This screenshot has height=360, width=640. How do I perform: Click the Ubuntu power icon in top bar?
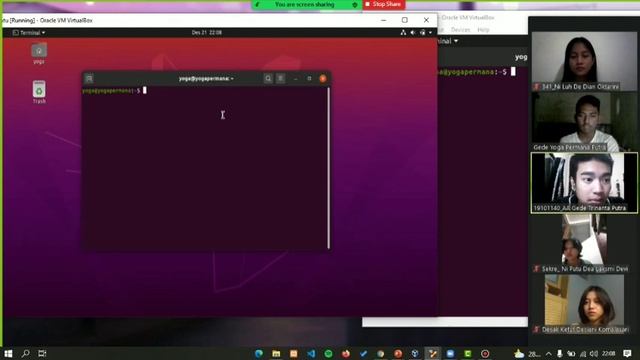423,33
